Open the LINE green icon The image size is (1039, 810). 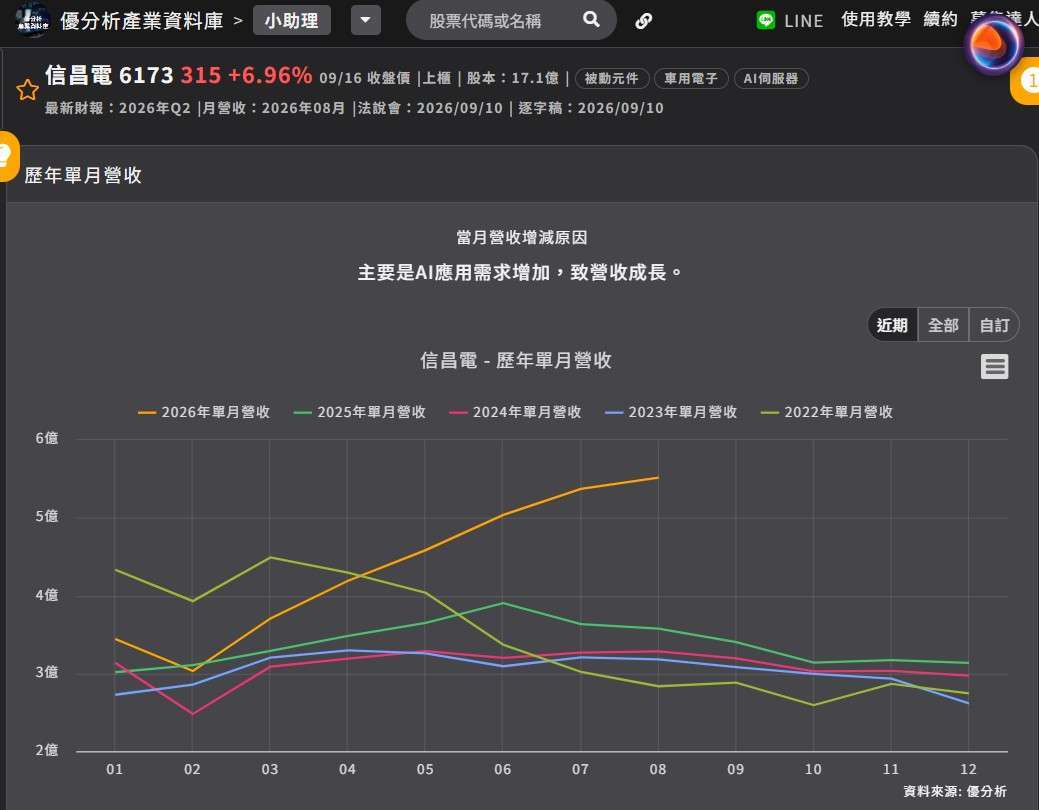click(x=766, y=21)
